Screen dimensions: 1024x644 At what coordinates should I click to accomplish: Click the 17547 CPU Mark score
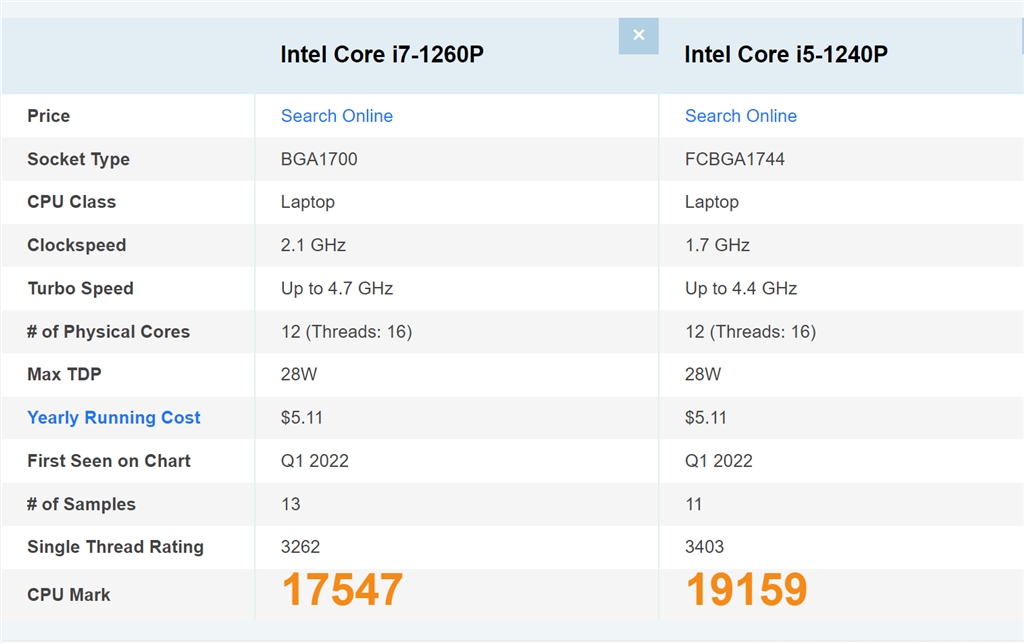pyautogui.click(x=342, y=590)
